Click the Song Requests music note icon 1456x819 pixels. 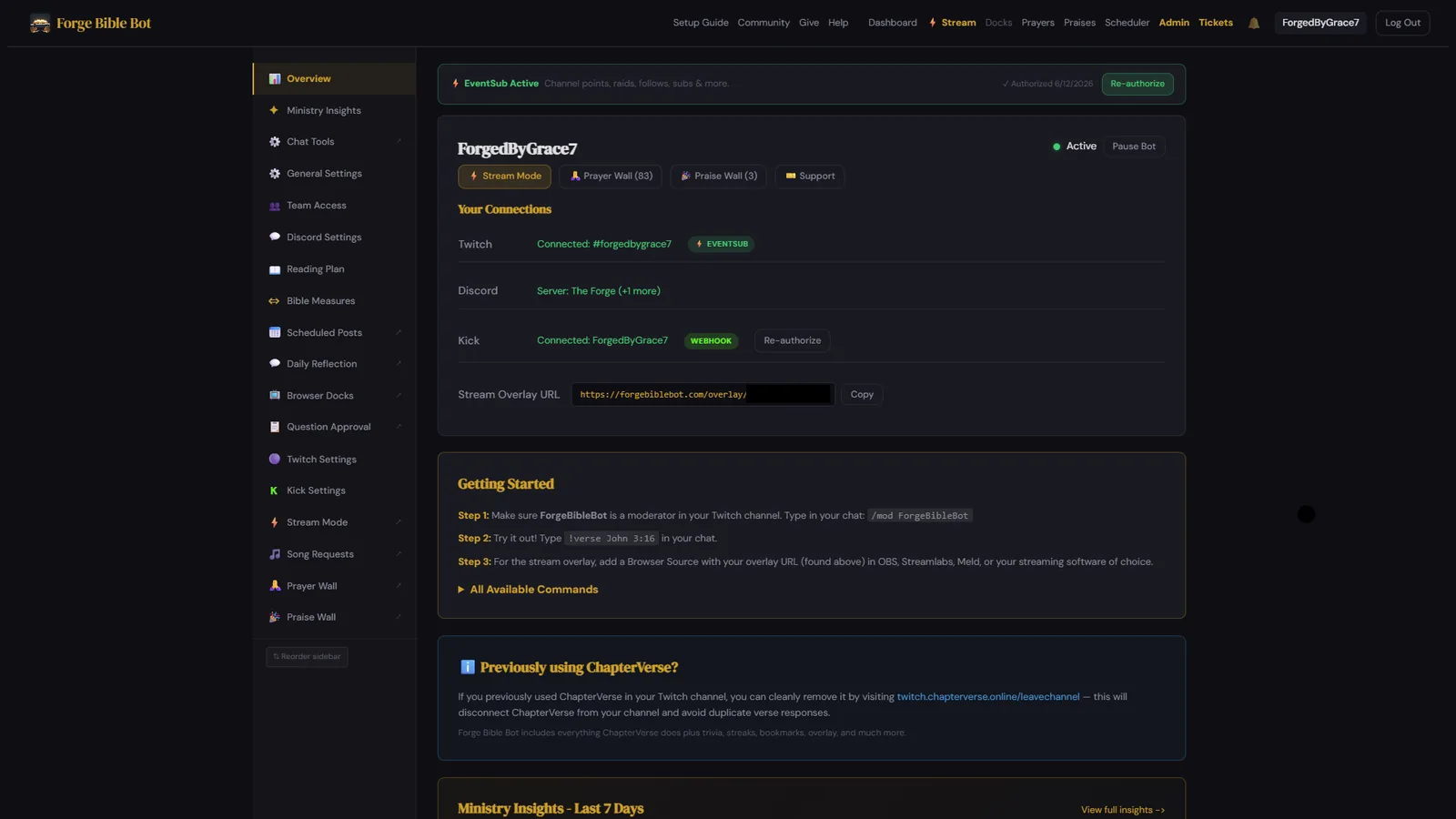point(275,554)
